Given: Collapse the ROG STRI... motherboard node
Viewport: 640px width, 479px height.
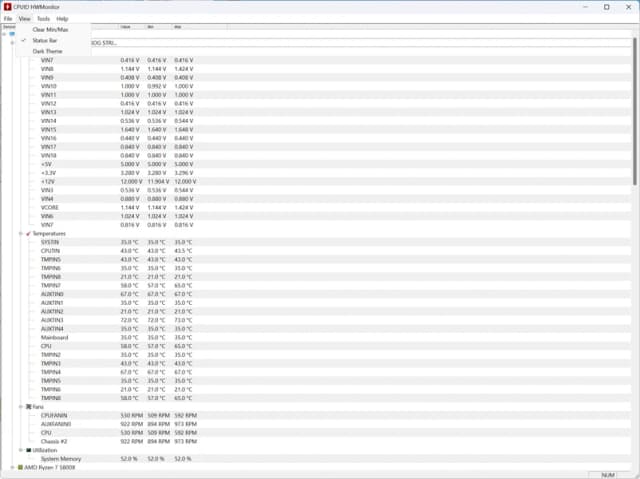Looking at the screenshot, I should point(12,43).
